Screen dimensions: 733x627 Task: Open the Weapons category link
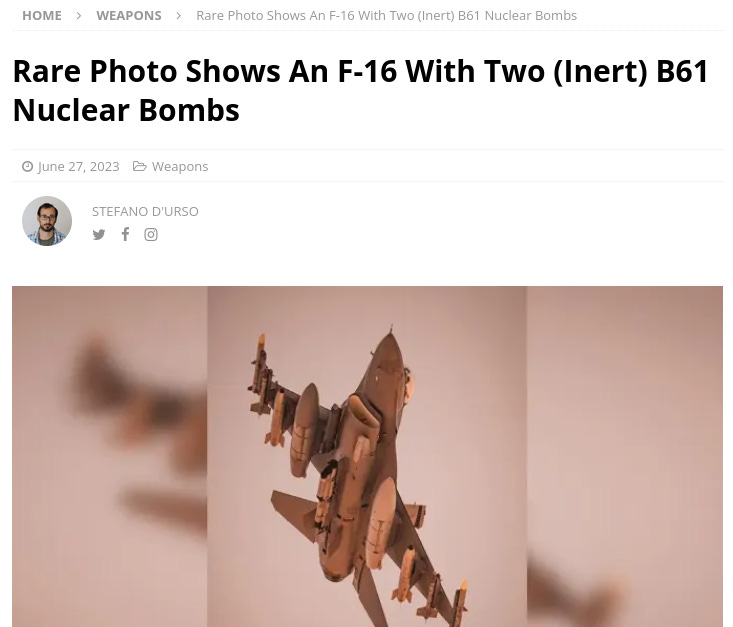tap(180, 166)
